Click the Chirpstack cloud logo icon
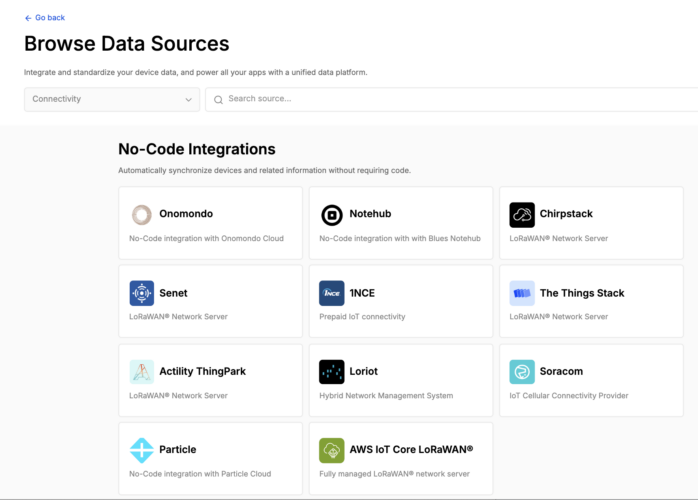 coord(522,215)
